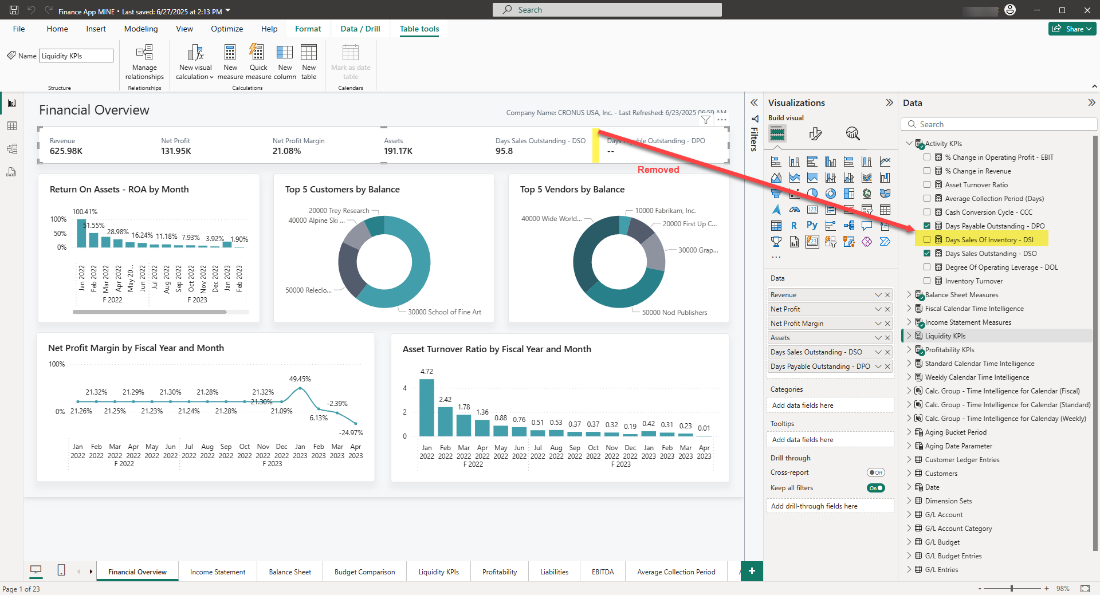Switch to mobile layout icon at bottom
Screen dimensions: 1100x595
61,570
